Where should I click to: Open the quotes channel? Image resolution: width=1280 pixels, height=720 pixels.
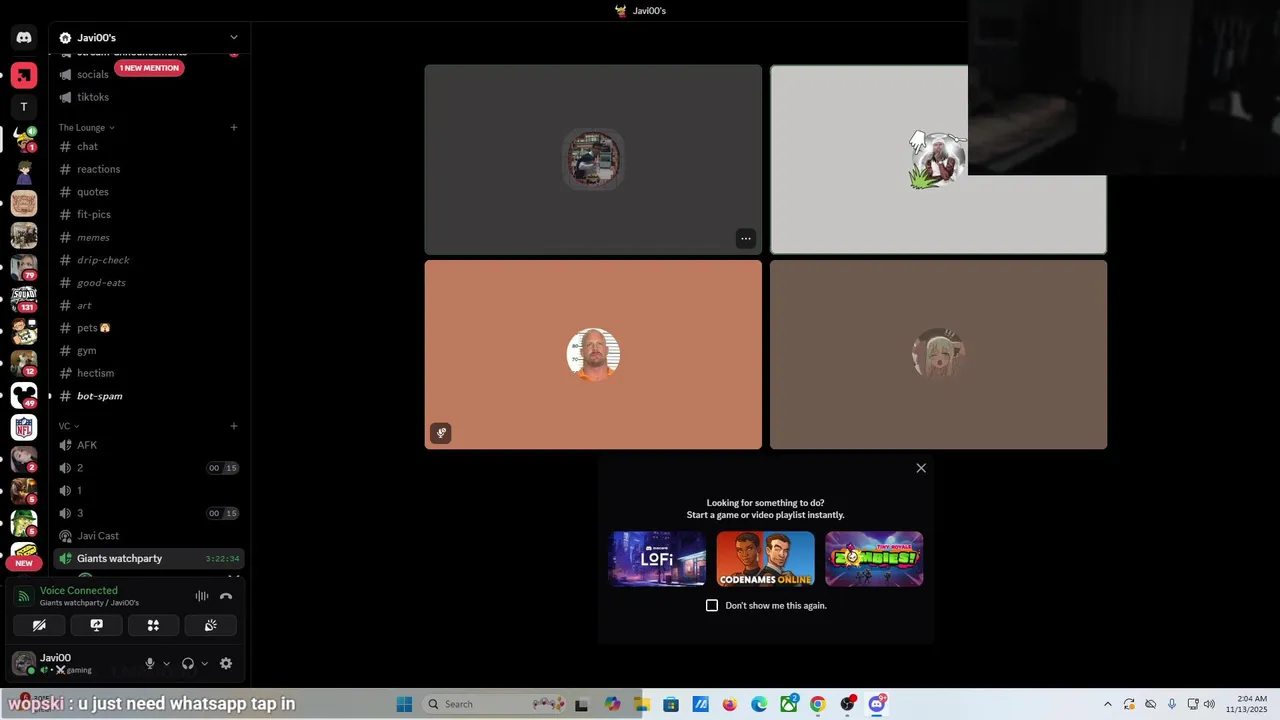pyautogui.click(x=149, y=192)
